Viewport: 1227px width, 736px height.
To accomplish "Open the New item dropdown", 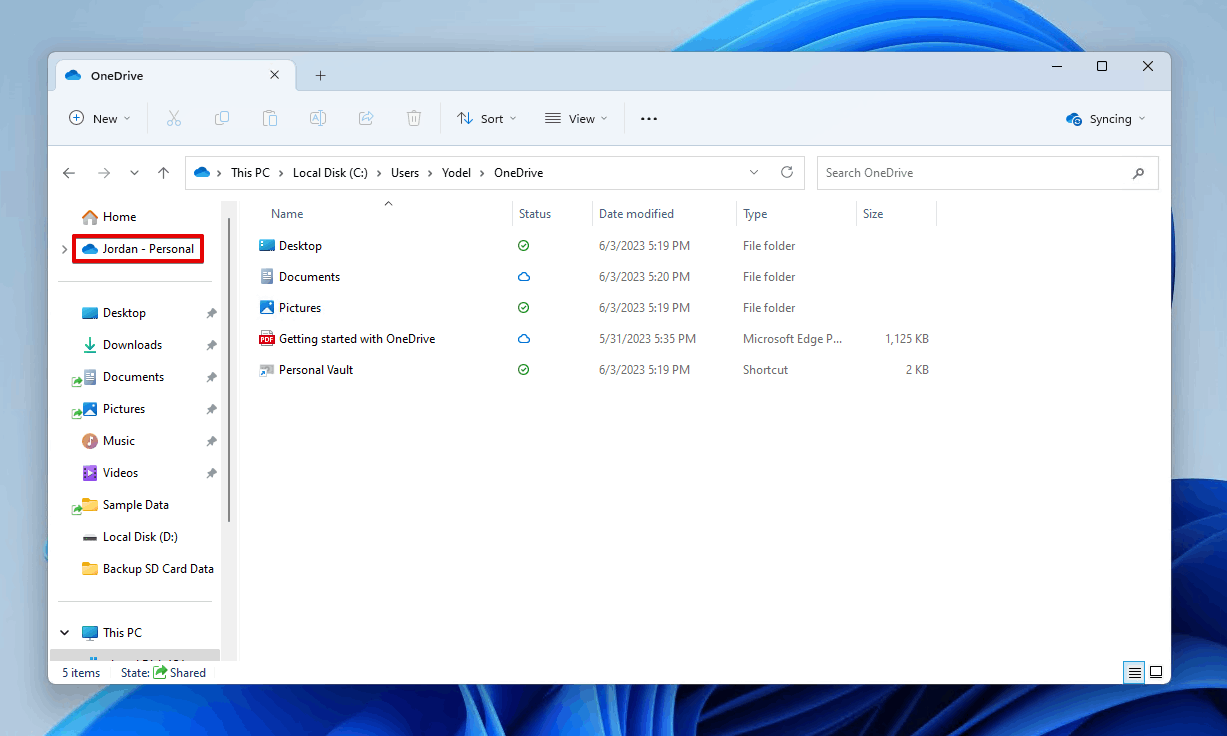I will [100, 118].
